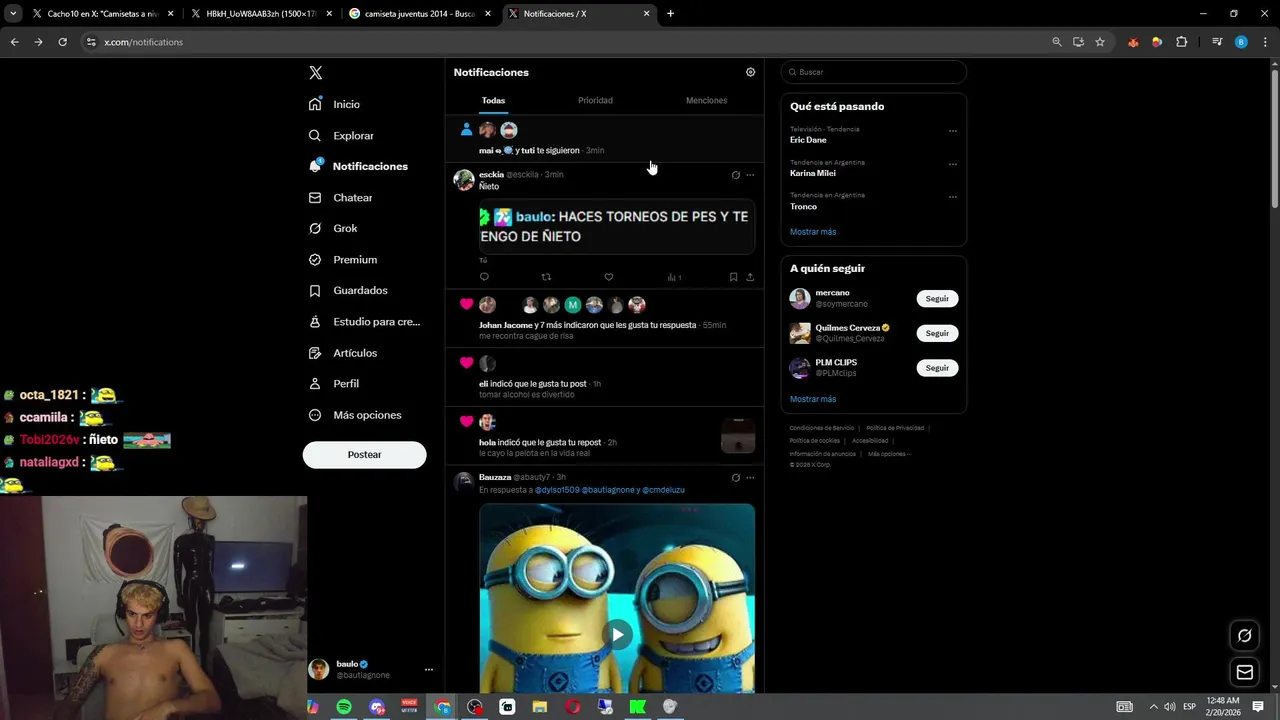Click Grok icon on esckia's post

pos(735,175)
